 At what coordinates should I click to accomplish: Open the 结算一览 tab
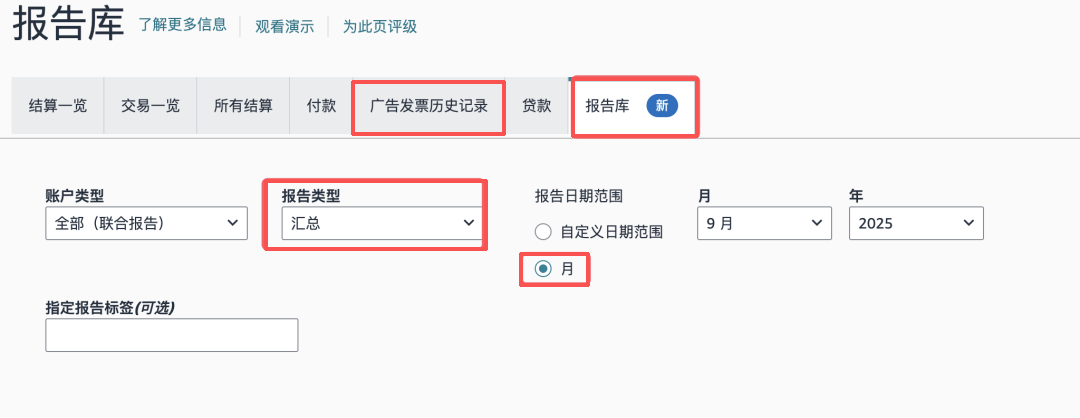(58, 105)
